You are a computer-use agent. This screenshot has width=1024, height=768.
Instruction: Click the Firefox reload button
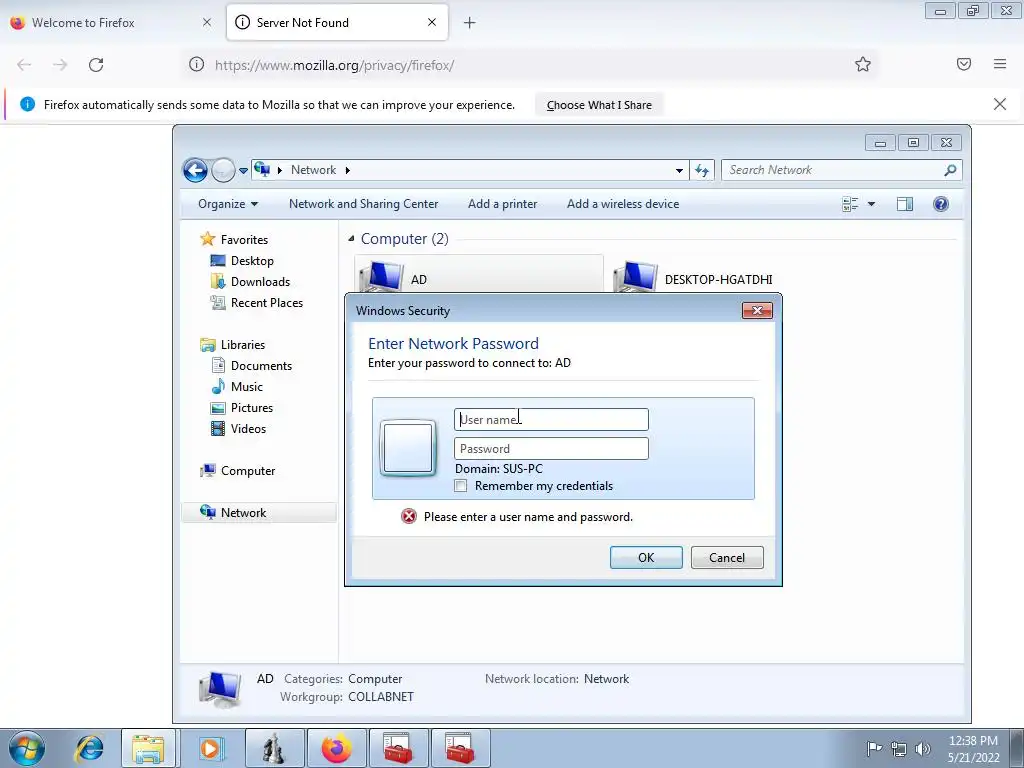click(x=96, y=65)
